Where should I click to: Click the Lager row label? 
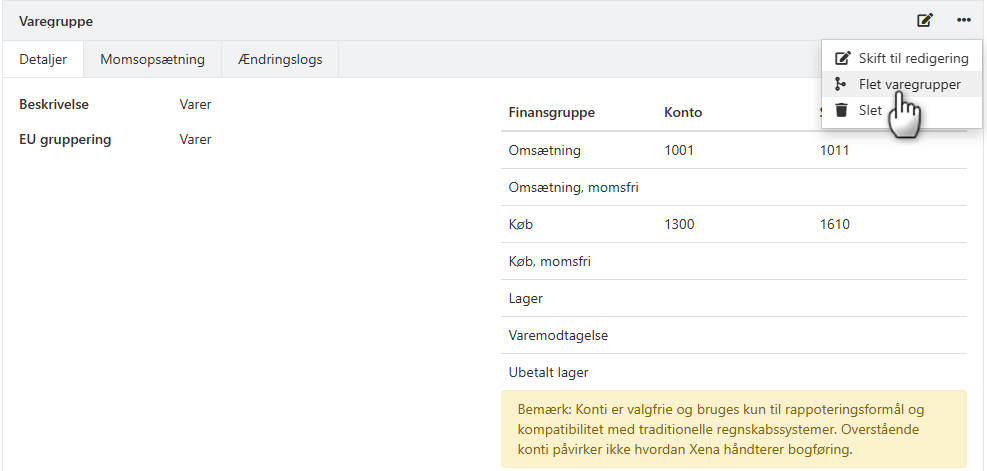point(526,298)
